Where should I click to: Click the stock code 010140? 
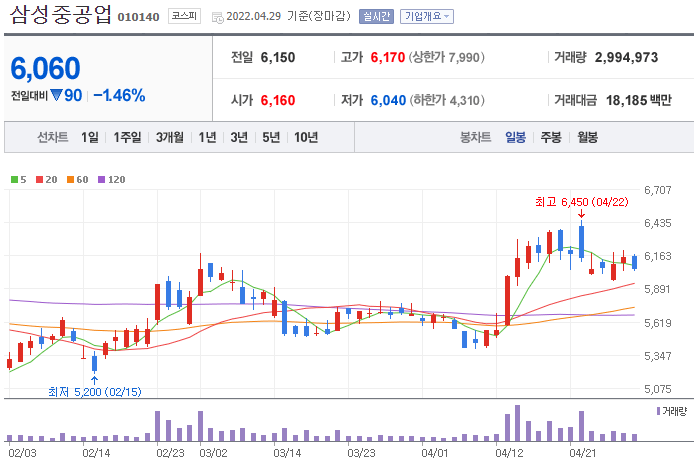(138, 17)
